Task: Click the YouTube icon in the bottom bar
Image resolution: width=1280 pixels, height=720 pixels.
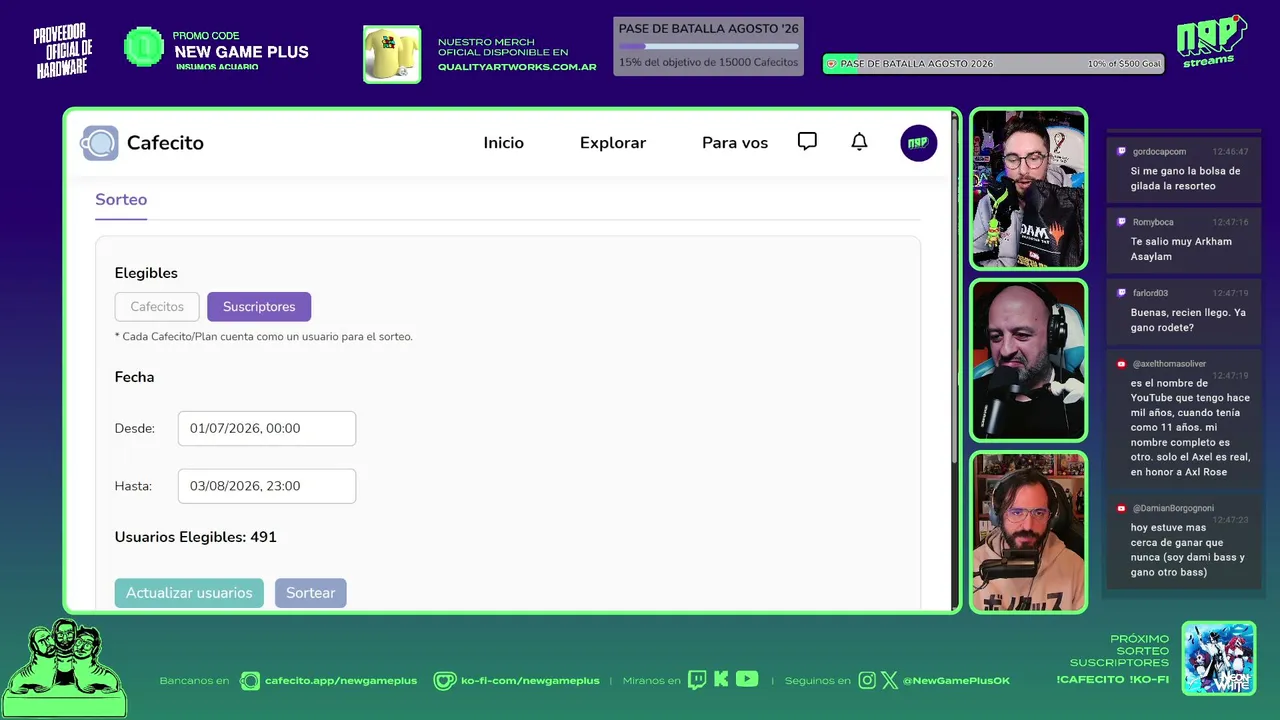Action: tap(747, 680)
